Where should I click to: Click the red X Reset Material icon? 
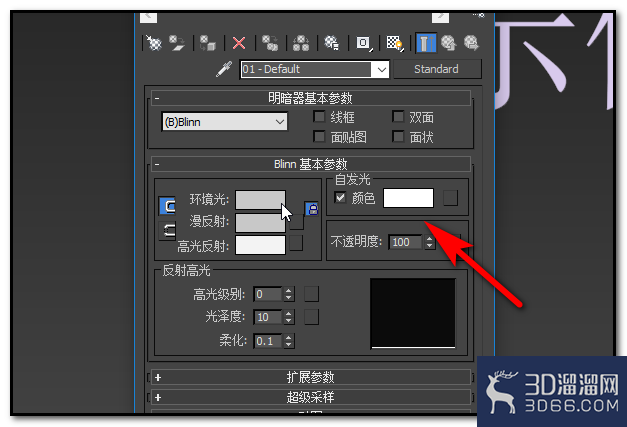[x=239, y=42]
